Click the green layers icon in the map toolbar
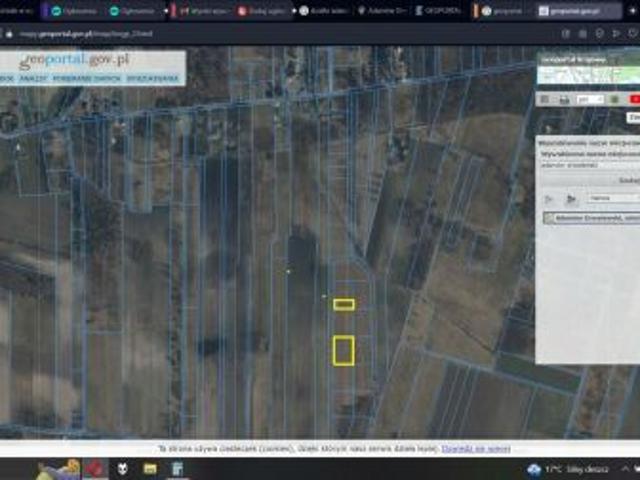The height and width of the screenshot is (480, 640). pyautogui.click(x=613, y=99)
